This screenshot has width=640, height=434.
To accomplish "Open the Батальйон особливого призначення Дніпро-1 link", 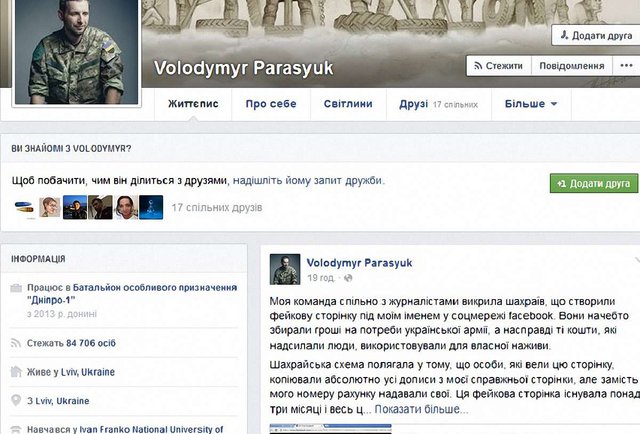I will tap(132, 294).
